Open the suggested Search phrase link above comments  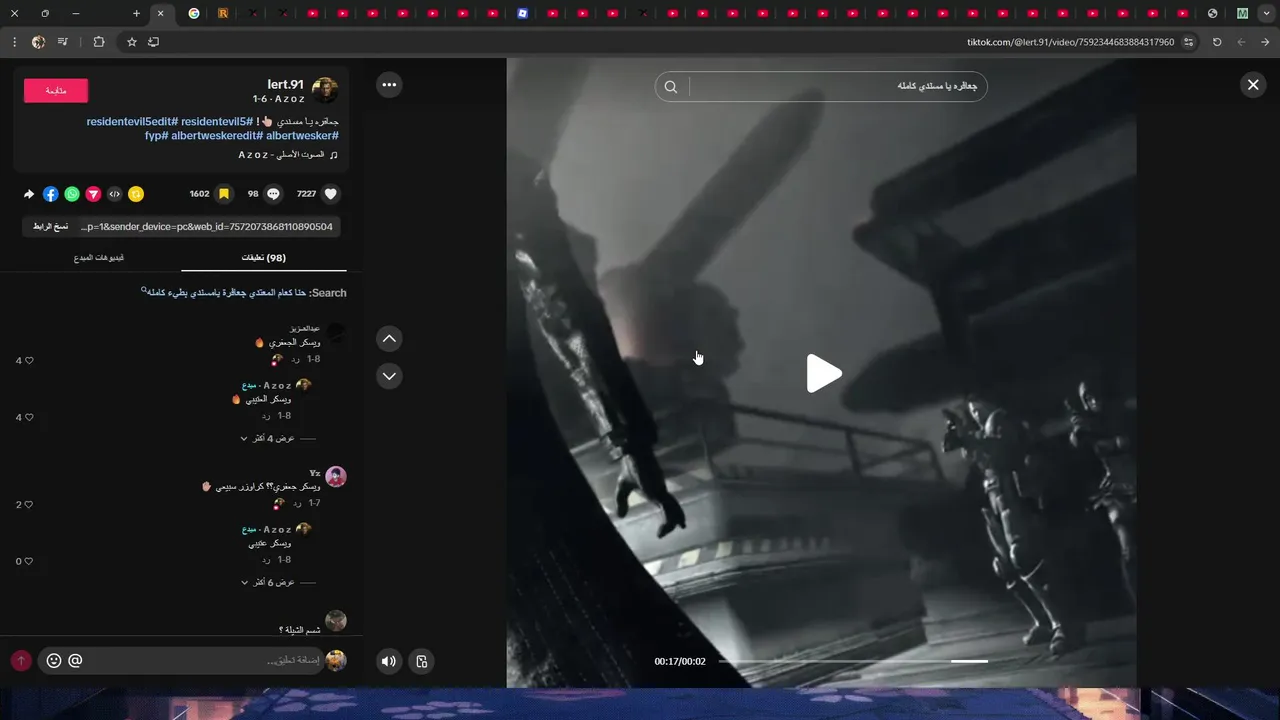[226, 293]
